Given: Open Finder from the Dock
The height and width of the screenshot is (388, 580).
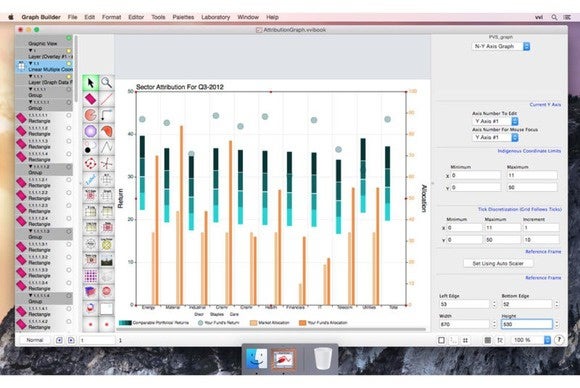Looking at the screenshot, I should pos(257,358).
